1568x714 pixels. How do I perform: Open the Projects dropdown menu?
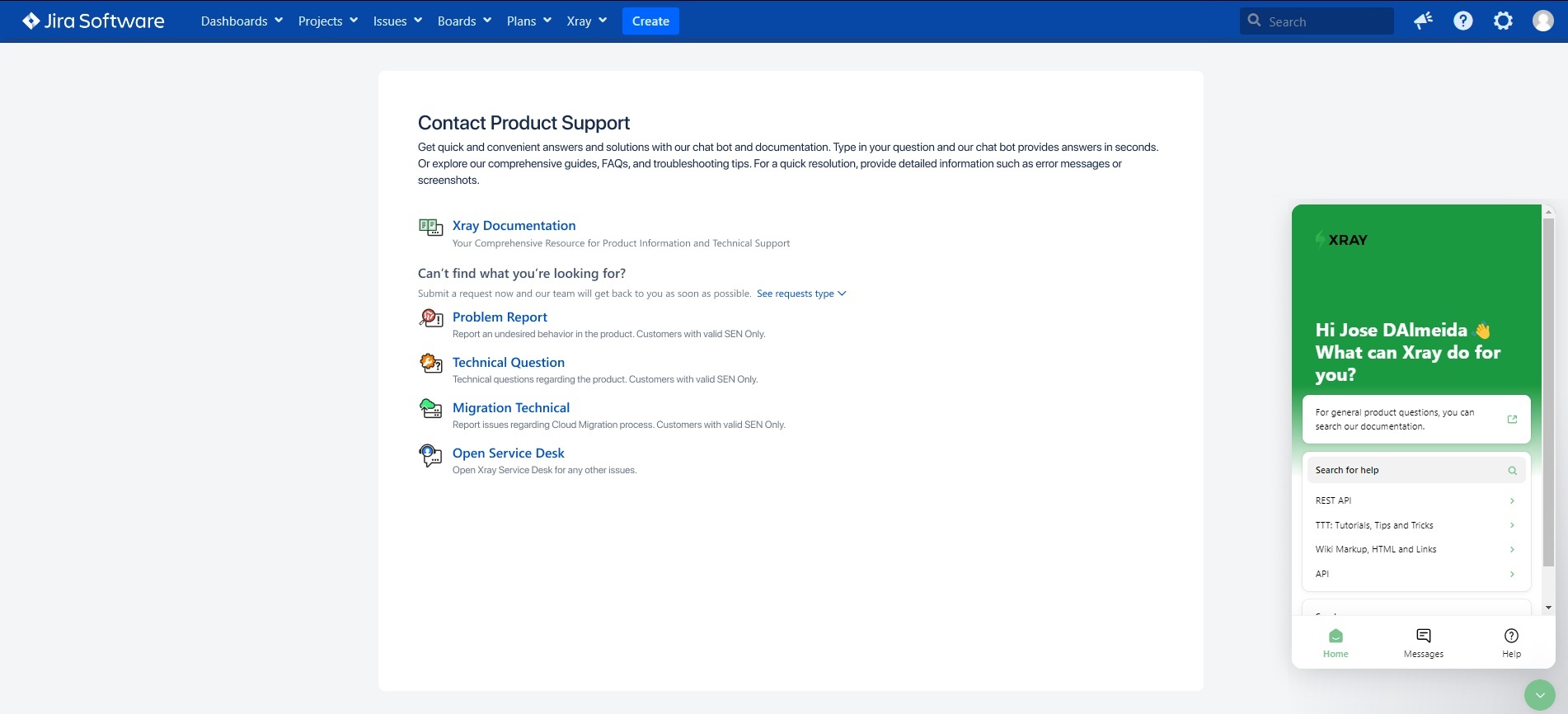pos(327,21)
